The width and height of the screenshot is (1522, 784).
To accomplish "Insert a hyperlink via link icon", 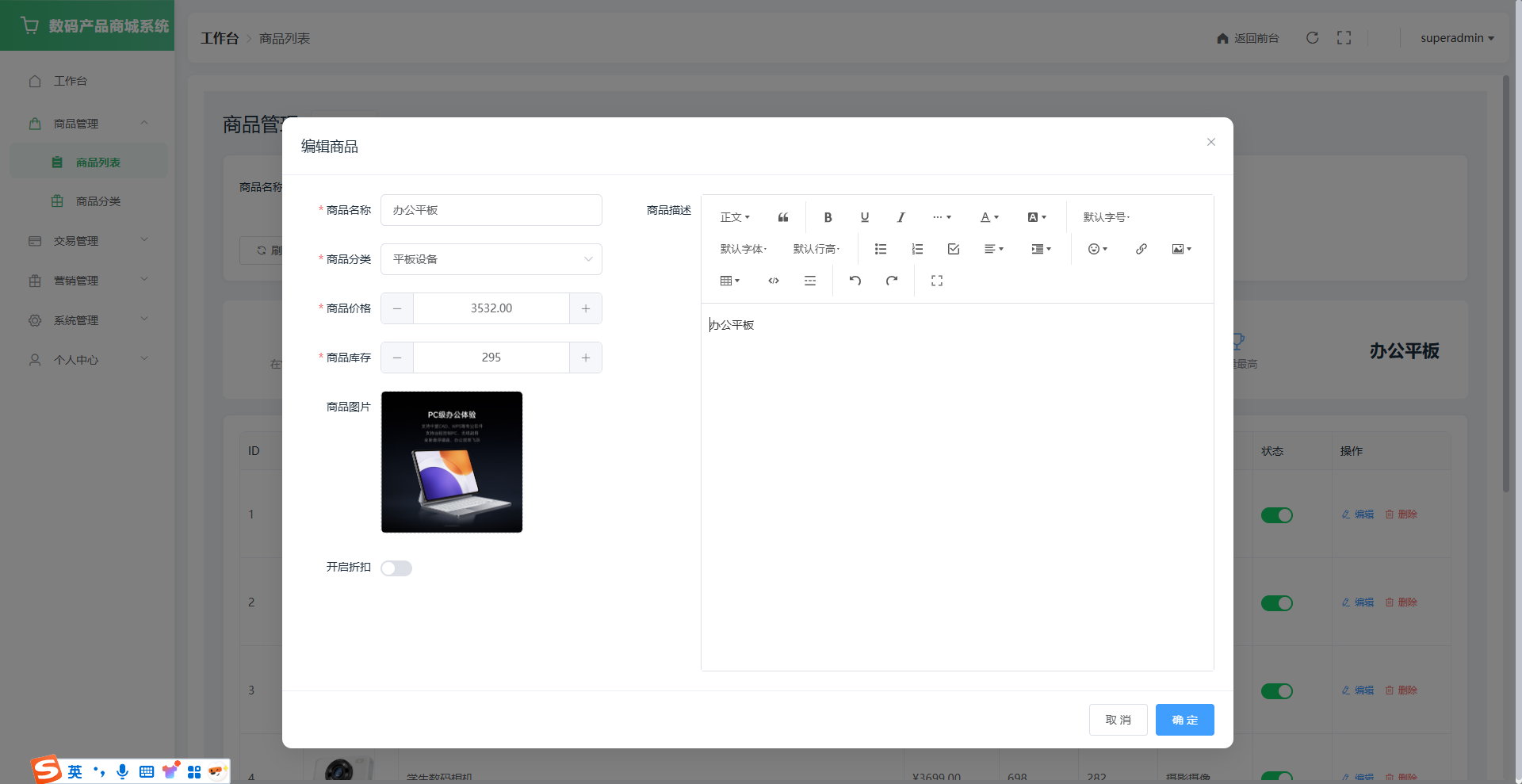I will pyautogui.click(x=1141, y=249).
